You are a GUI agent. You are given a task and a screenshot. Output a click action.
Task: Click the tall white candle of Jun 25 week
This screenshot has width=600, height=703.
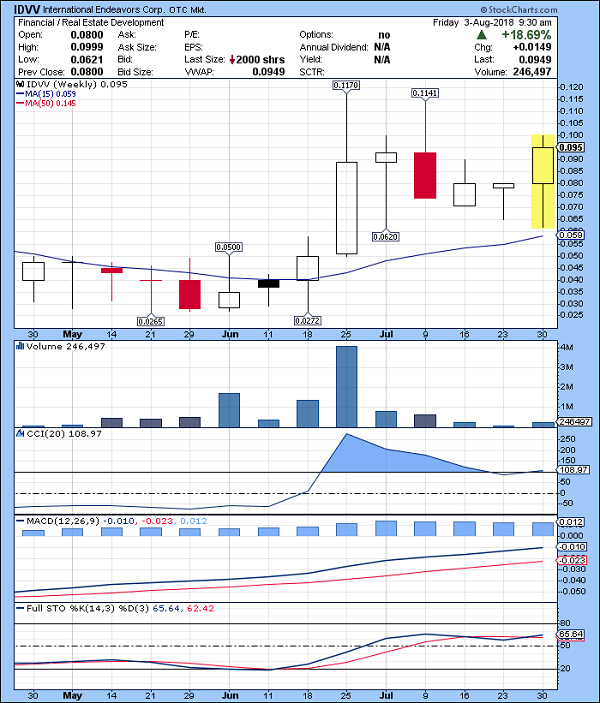[347, 208]
